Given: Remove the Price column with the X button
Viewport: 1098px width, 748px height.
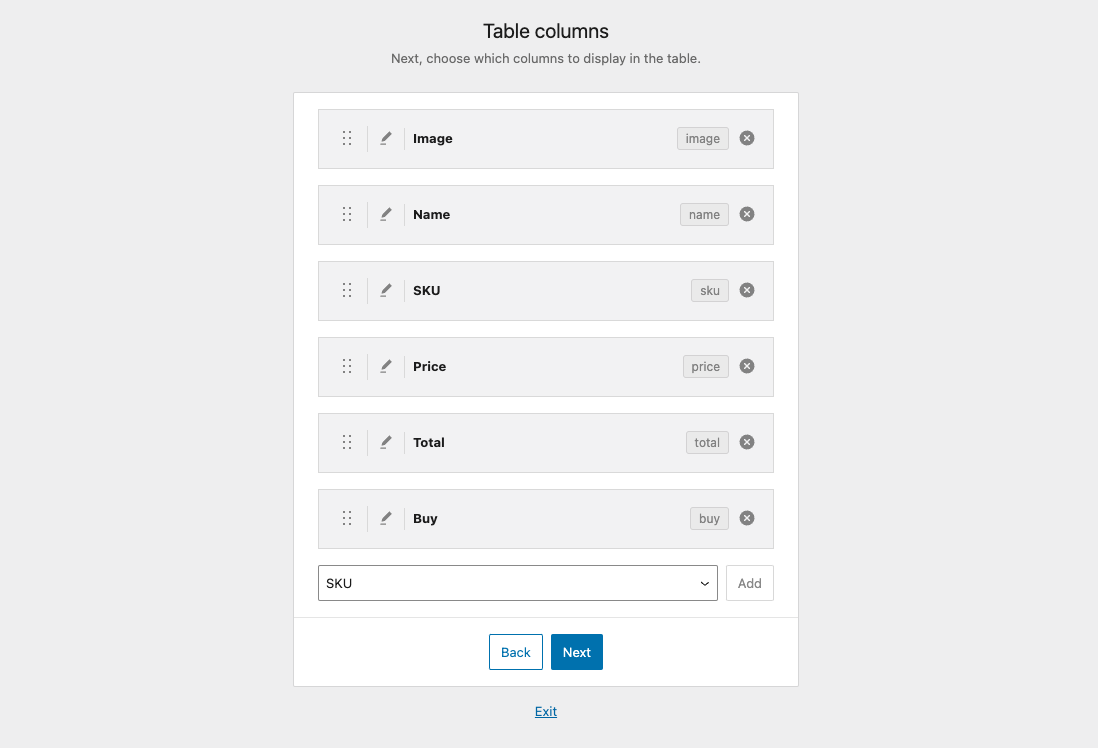Looking at the screenshot, I should (746, 366).
